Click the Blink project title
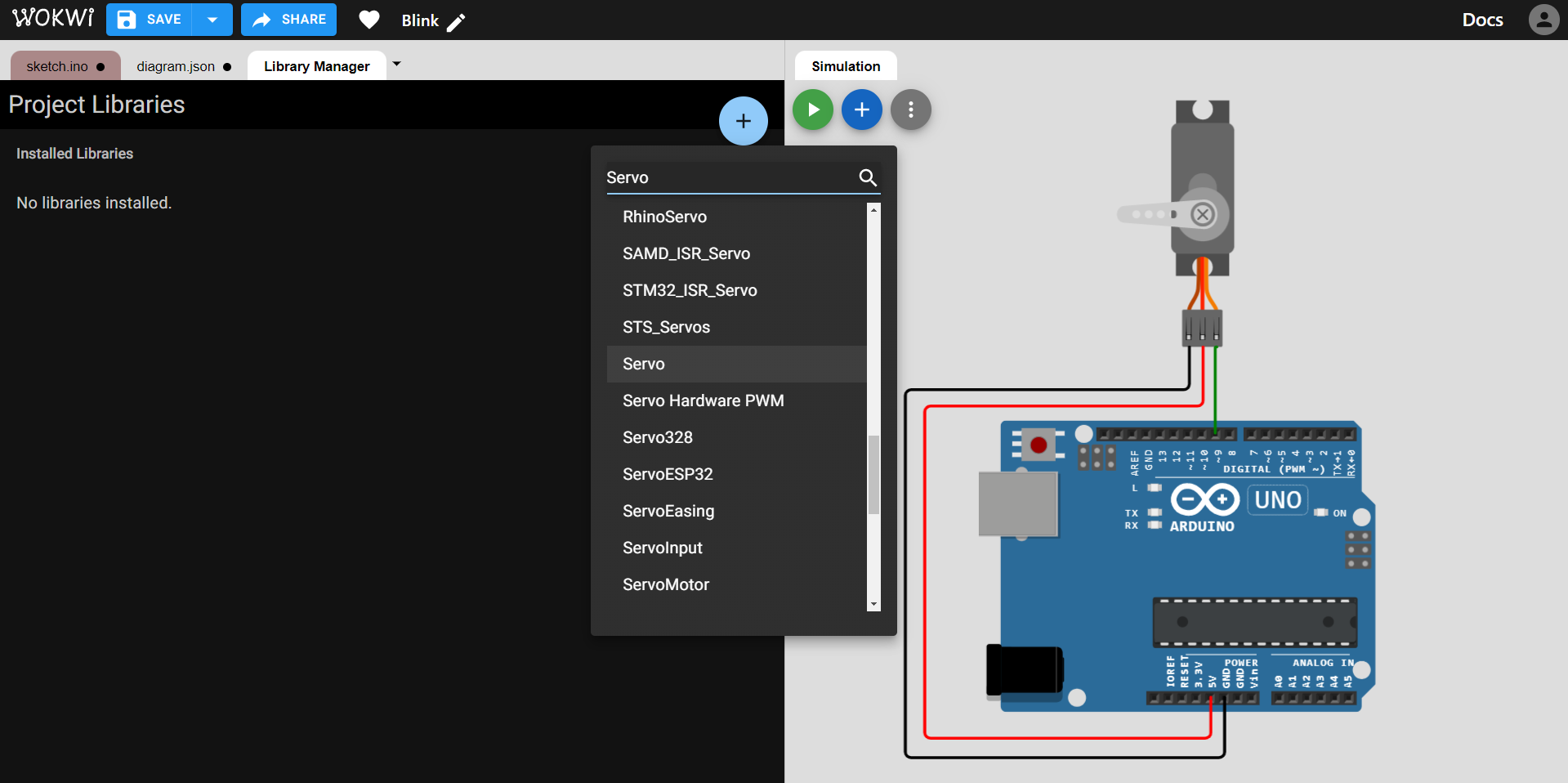The height and width of the screenshot is (783, 1568). click(420, 20)
